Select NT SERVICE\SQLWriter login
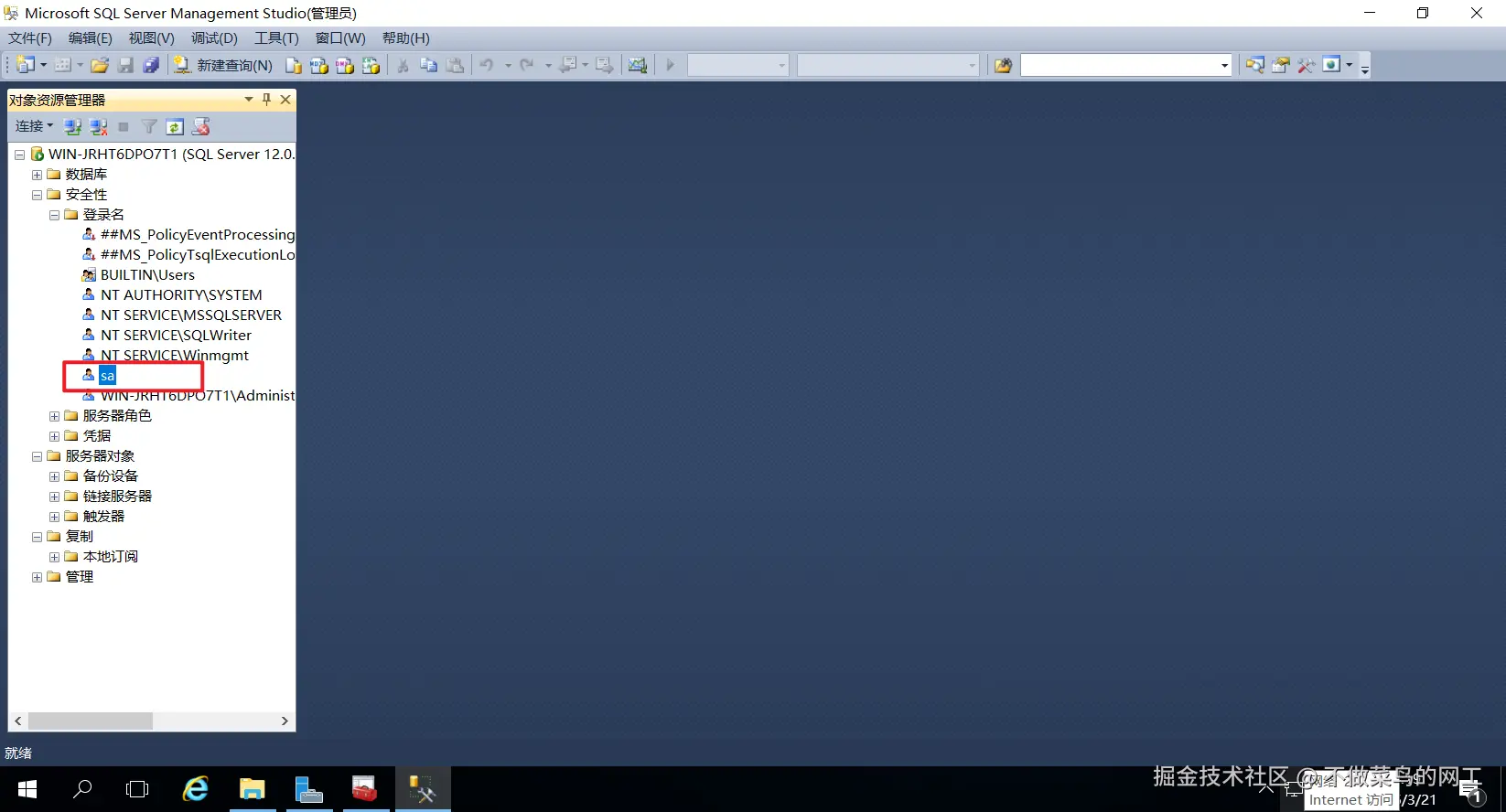Screen dimensions: 1506x812 pyautogui.click(x=176, y=336)
